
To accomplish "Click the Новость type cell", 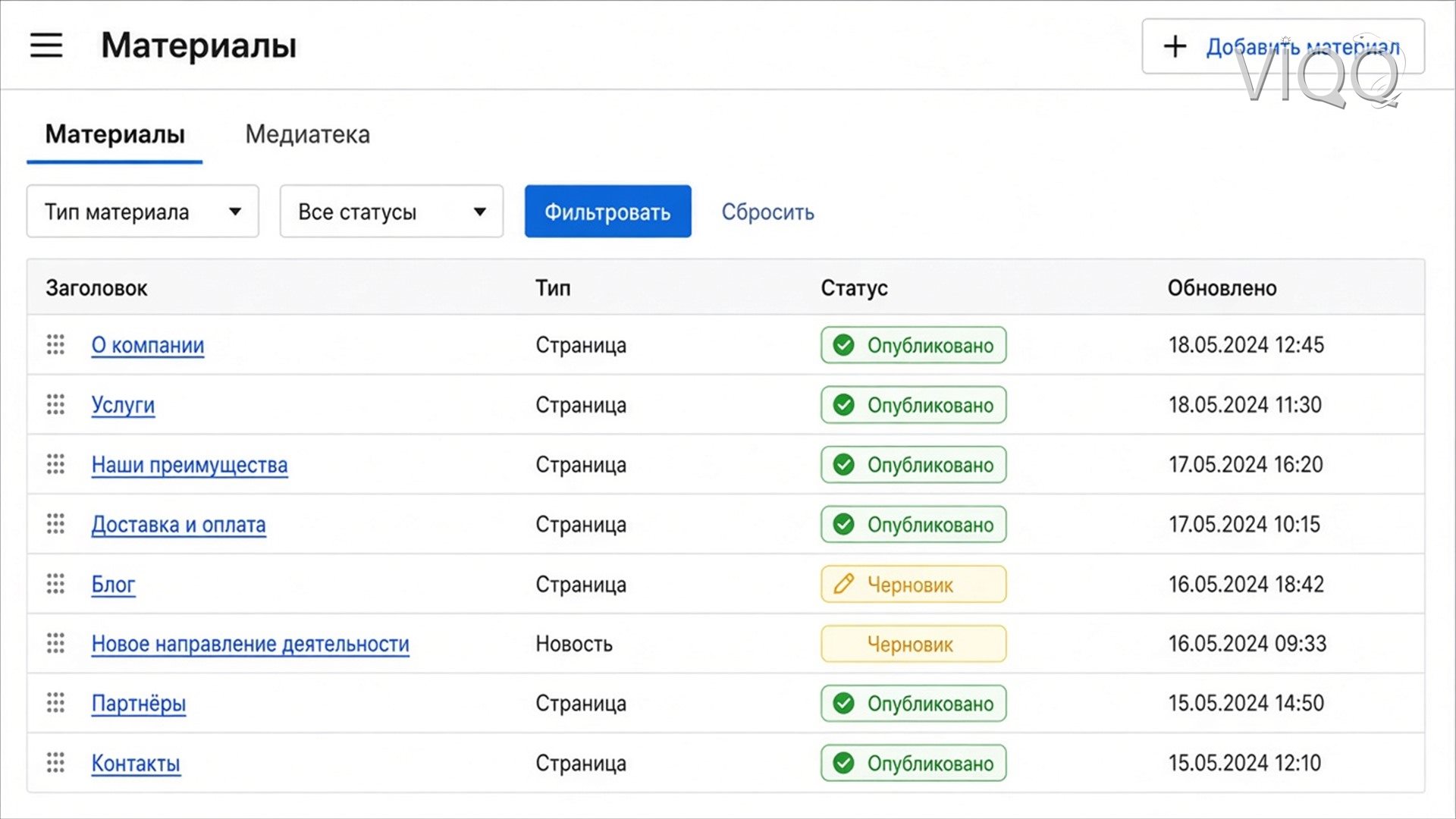I will point(574,644).
